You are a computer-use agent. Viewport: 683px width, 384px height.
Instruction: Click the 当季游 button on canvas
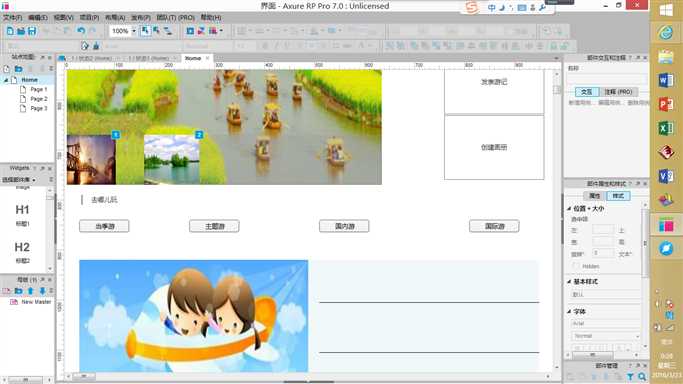point(105,226)
